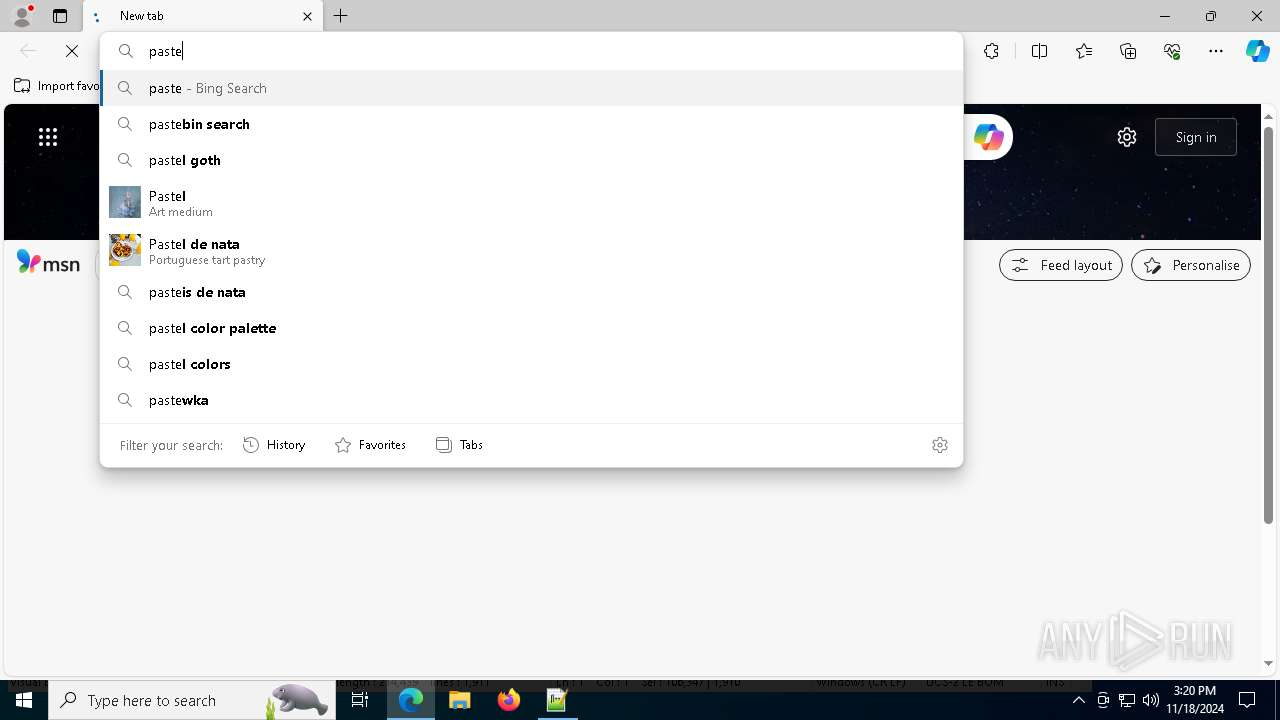Open volume control in system tray
Image resolution: width=1280 pixels, height=720 pixels.
[1151, 700]
